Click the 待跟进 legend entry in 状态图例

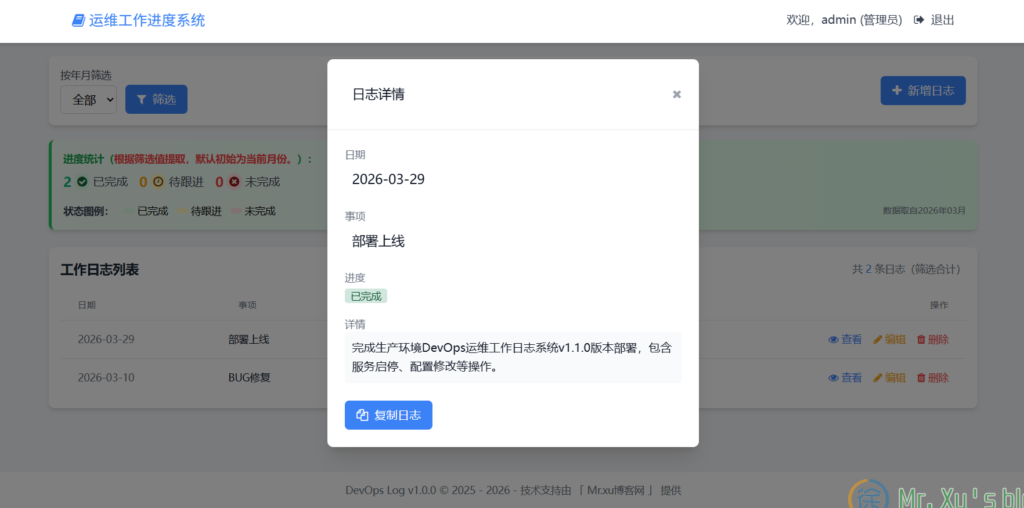click(200, 212)
